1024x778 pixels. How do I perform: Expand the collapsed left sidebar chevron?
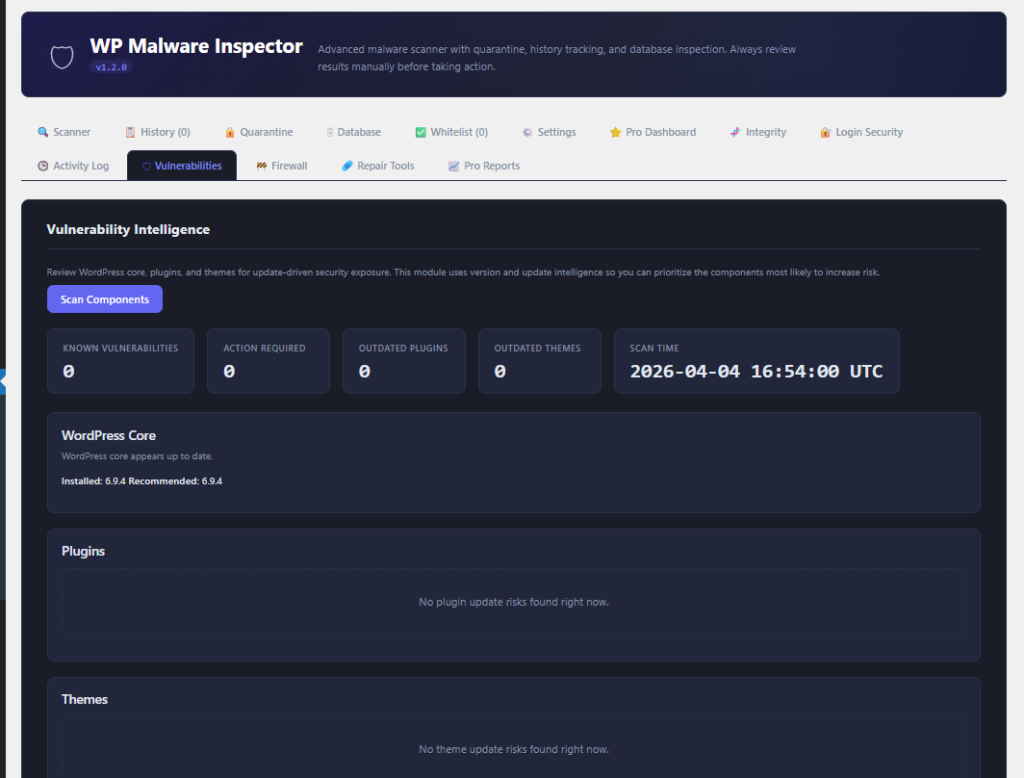[4, 381]
